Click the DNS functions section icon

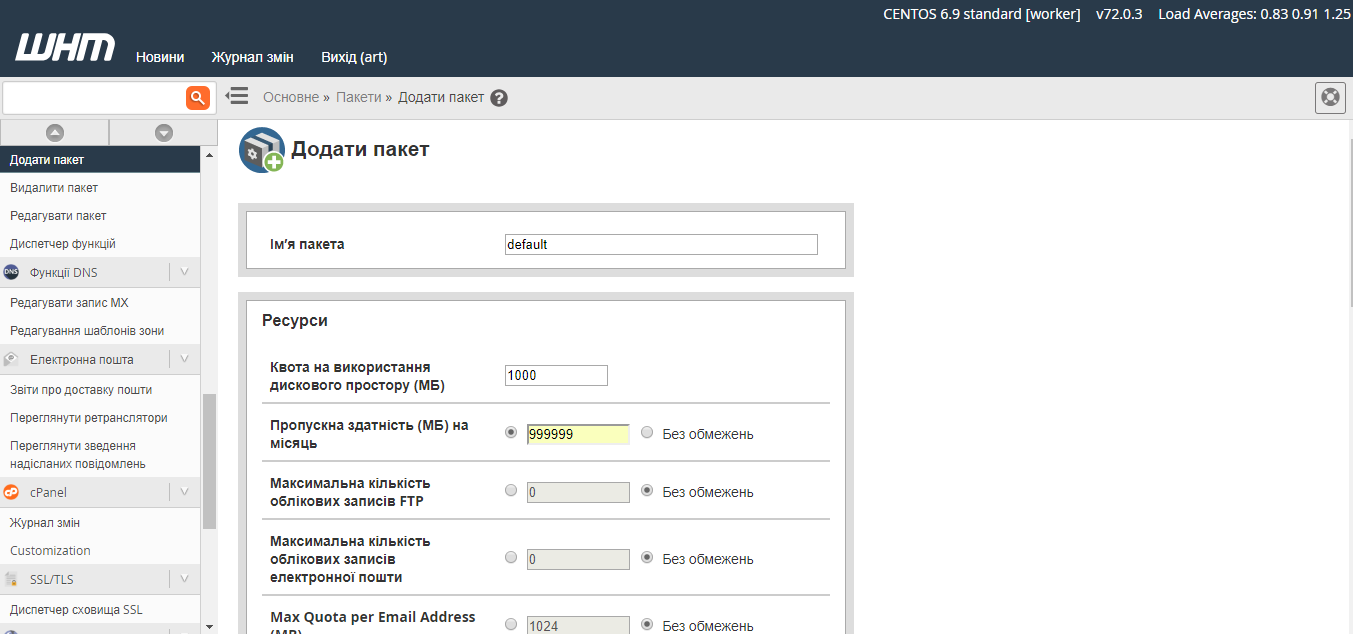(x=12, y=272)
